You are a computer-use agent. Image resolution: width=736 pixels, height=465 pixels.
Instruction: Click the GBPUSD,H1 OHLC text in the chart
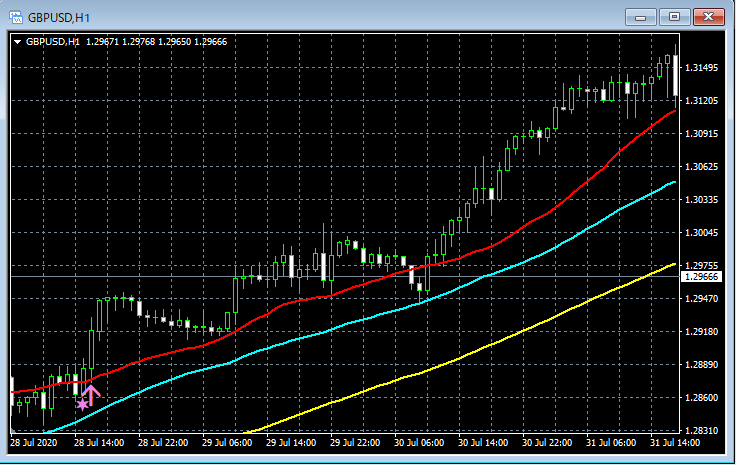(x=126, y=42)
